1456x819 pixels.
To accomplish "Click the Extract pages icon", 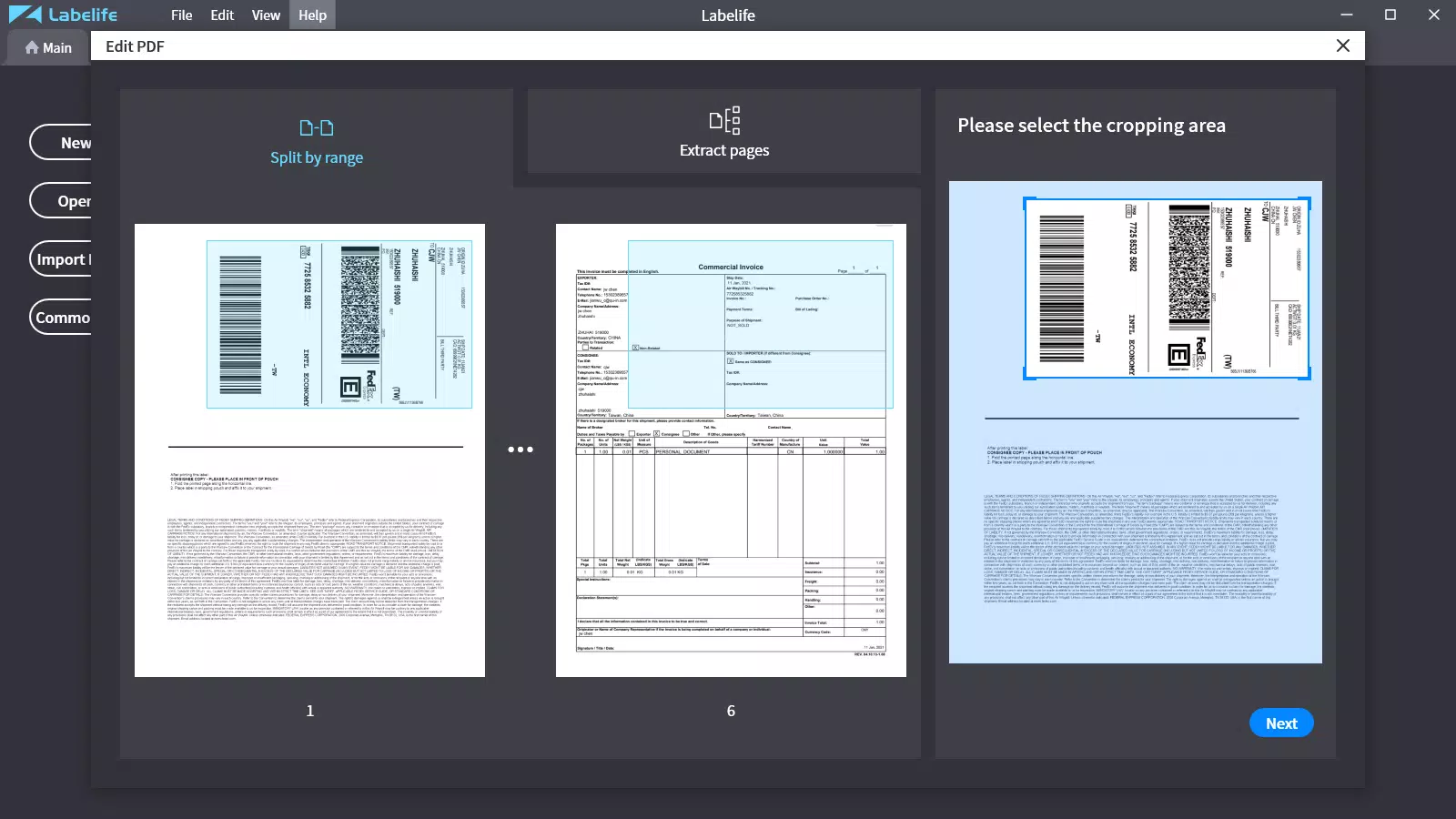I will pos(724,120).
